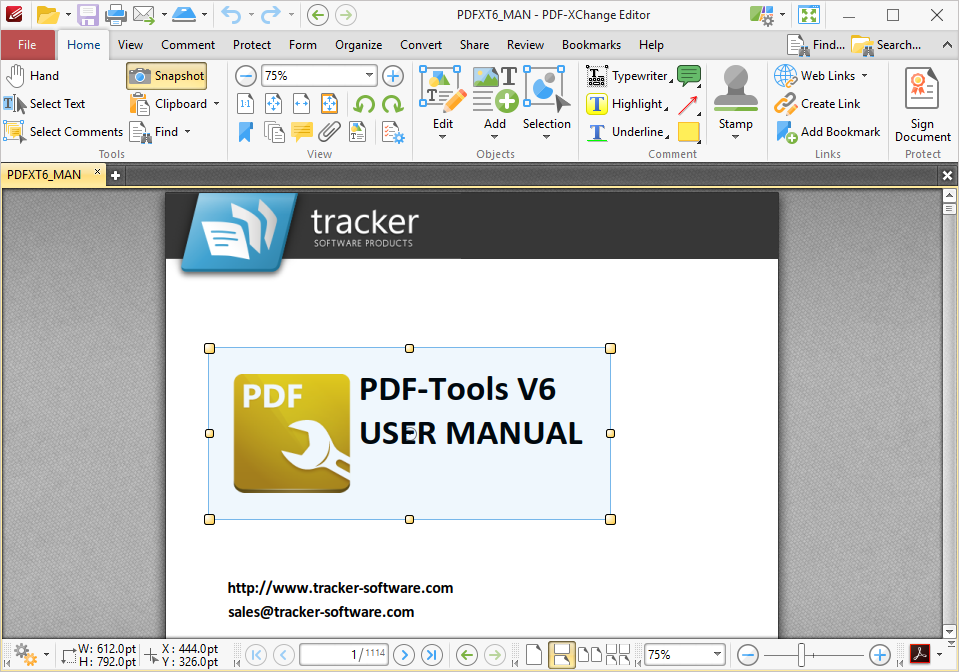Toggle Fit Visible page view mode
This screenshot has height=672, width=959.
pyautogui.click(x=328, y=103)
